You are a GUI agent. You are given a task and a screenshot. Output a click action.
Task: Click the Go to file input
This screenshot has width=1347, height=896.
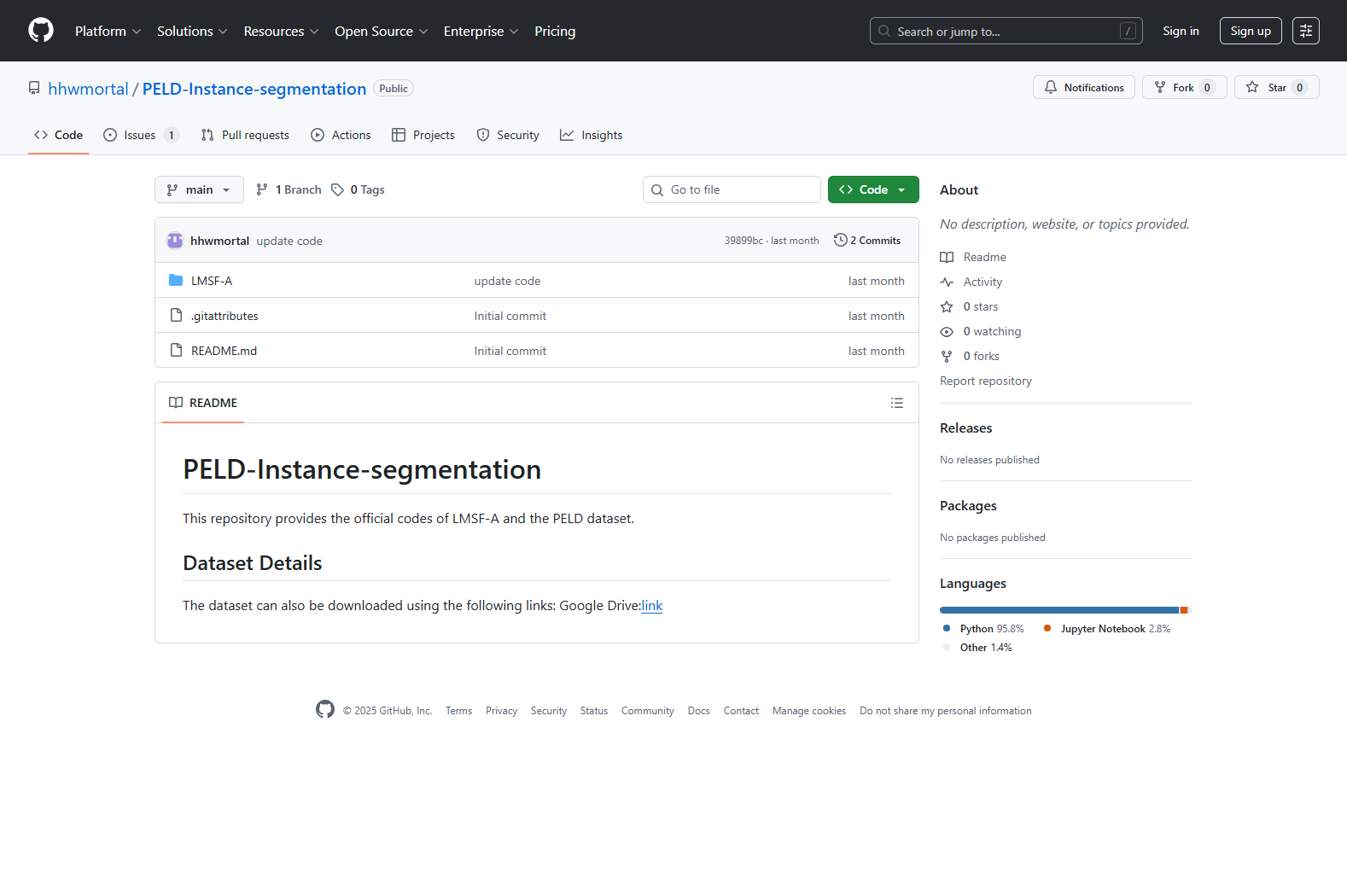[x=732, y=189]
